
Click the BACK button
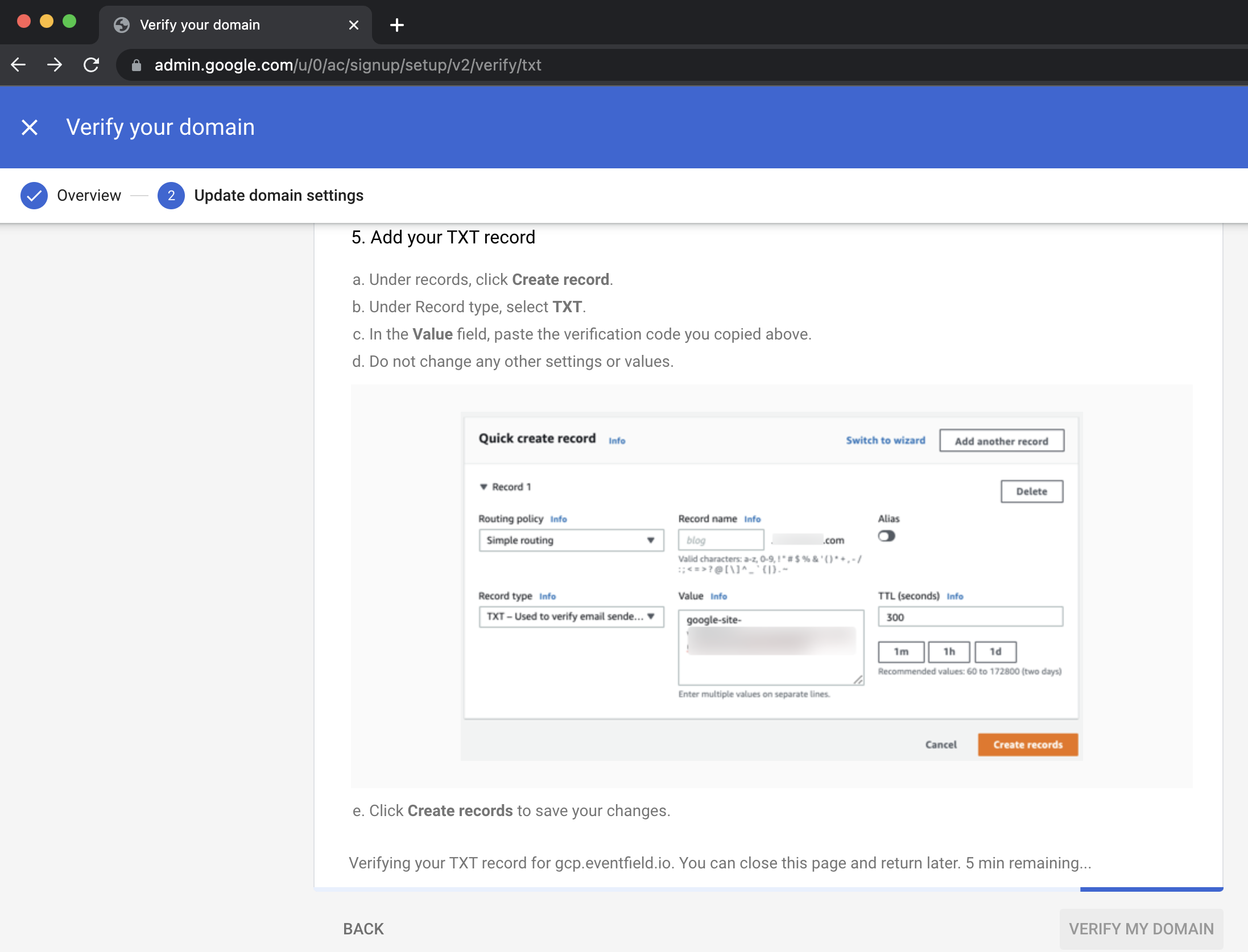[x=363, y=929]
